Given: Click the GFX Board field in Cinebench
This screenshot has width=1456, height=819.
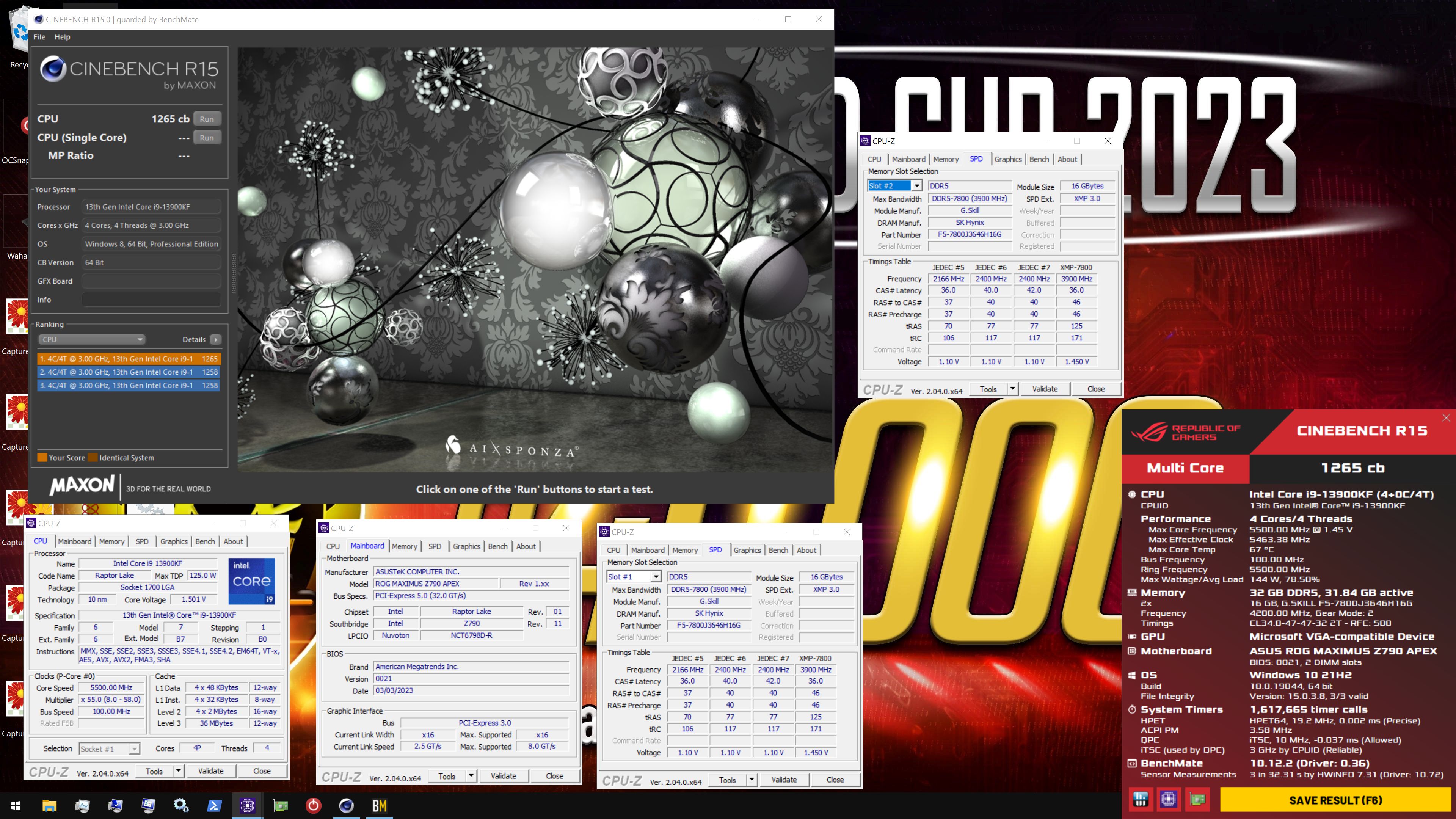Looking at the screenshot, I should pos(151,281).
